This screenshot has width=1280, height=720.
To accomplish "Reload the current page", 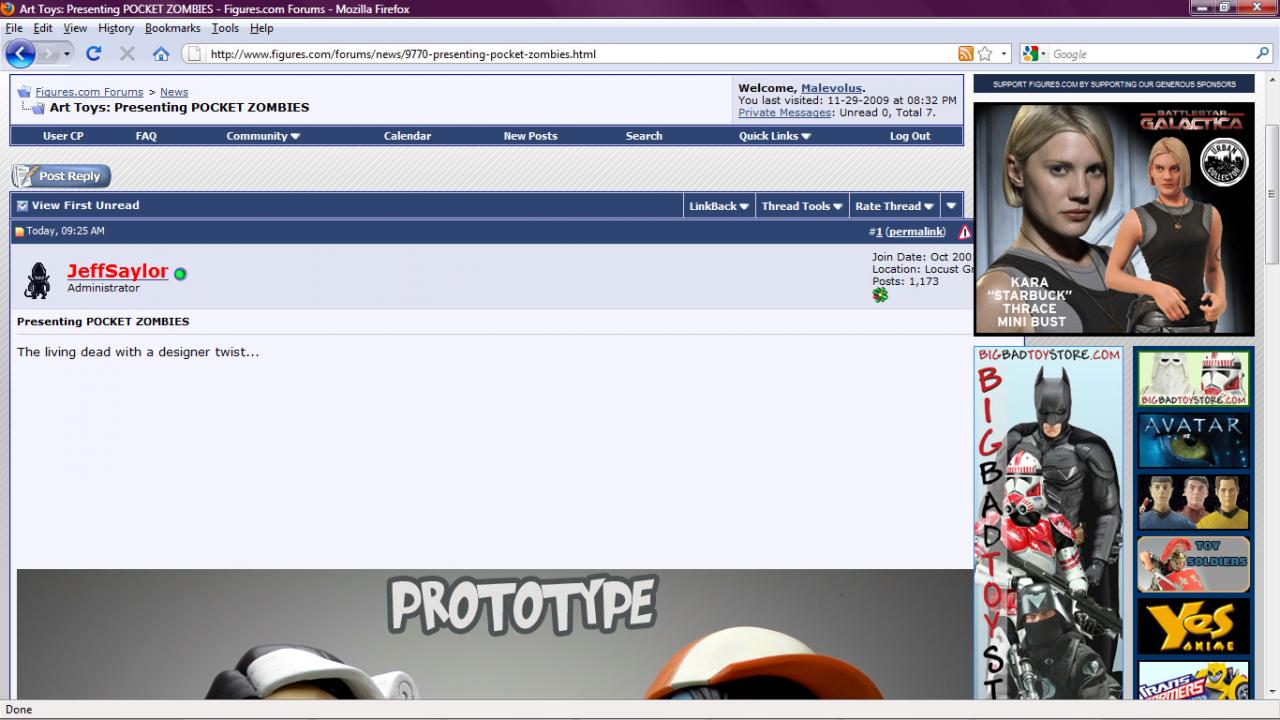I will (x=94, y=54).
